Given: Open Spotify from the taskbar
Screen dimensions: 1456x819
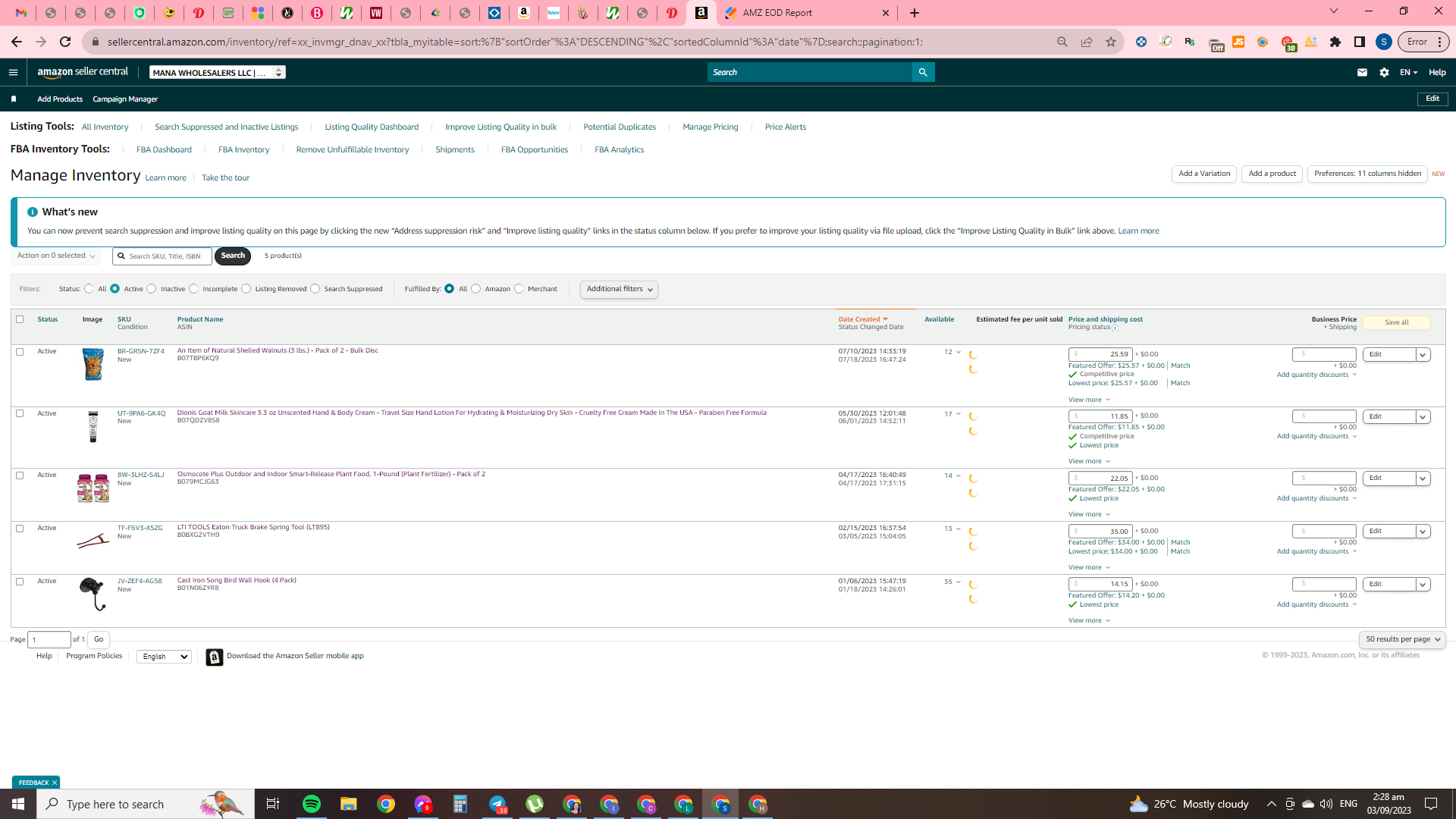Looking at the screenshot, I should click(x=312, y=804).
